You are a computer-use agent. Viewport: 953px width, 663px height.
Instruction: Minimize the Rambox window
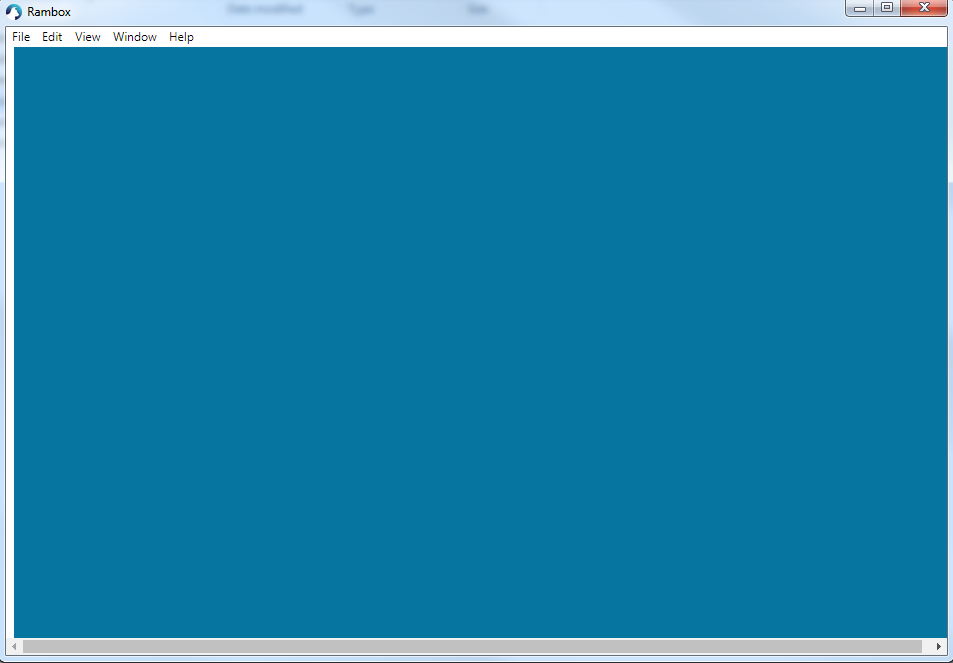[859, 8]
